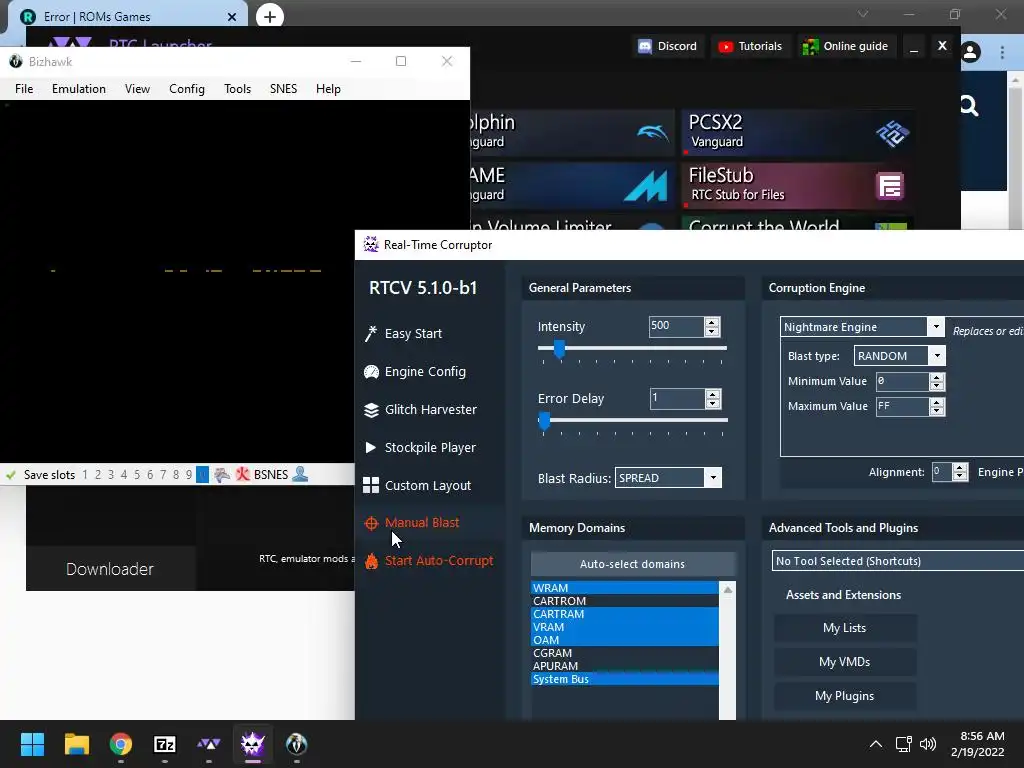Select FileStub RTC Stub for Files
The width and height of the screenshot is (1024, 768).
click(x=797, y=185)
